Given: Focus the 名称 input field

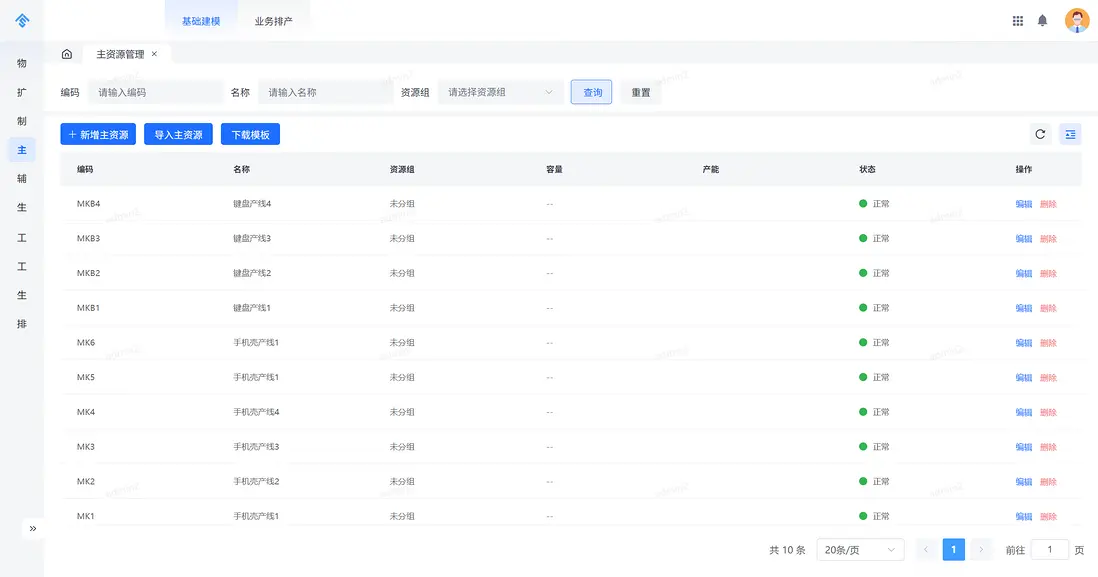Looking at the screenshot, I should tap(326, 92).
